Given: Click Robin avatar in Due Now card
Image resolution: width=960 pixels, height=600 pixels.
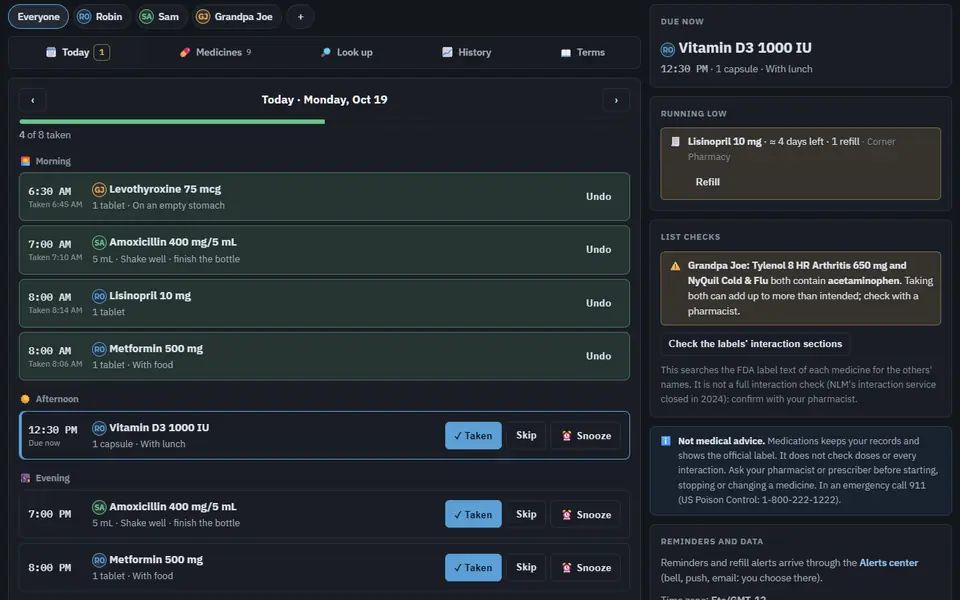Looking at the screenshot, I should tap(667, 49).
